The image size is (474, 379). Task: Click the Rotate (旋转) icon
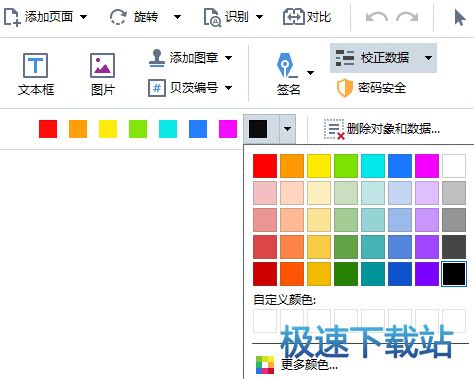[118, 17]
